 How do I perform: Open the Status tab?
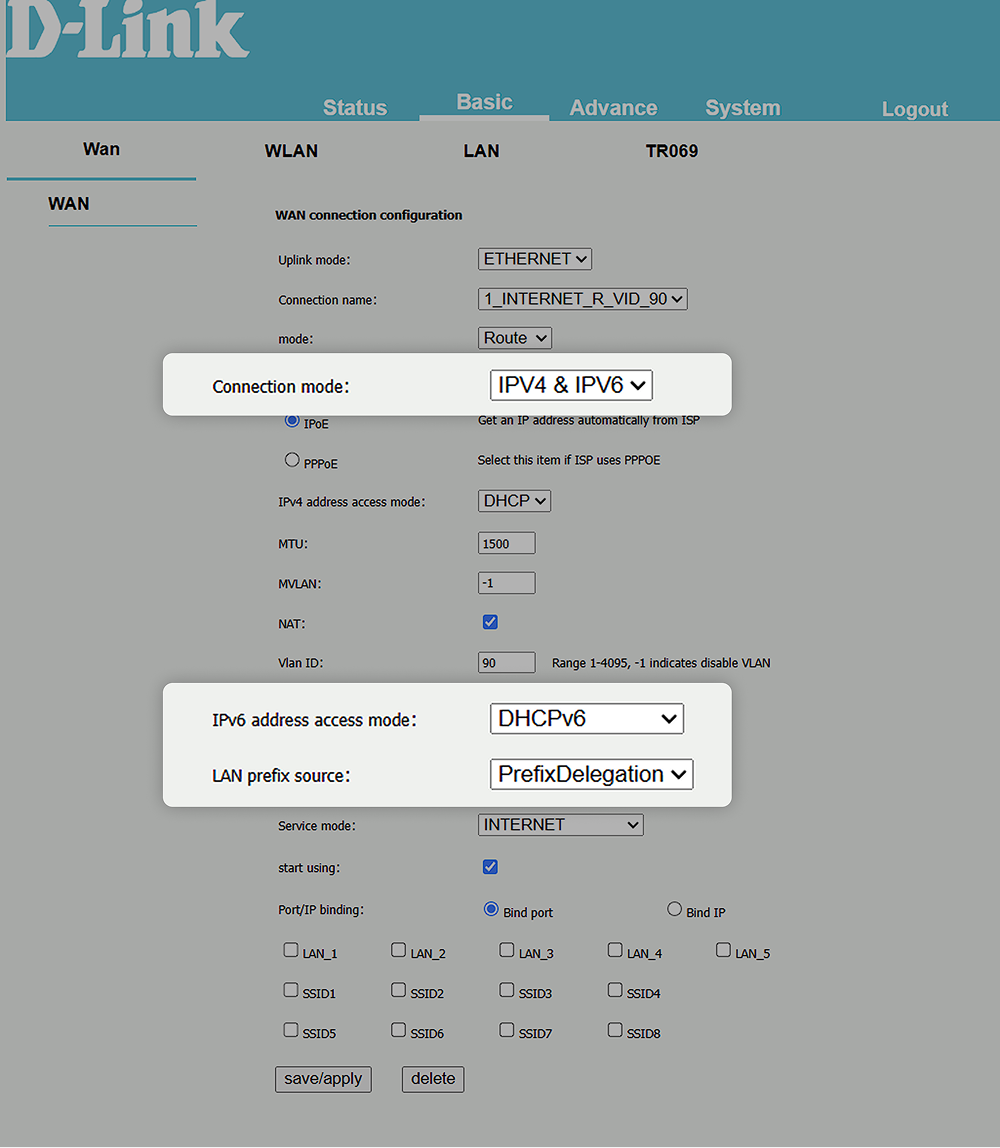point(355,108)
